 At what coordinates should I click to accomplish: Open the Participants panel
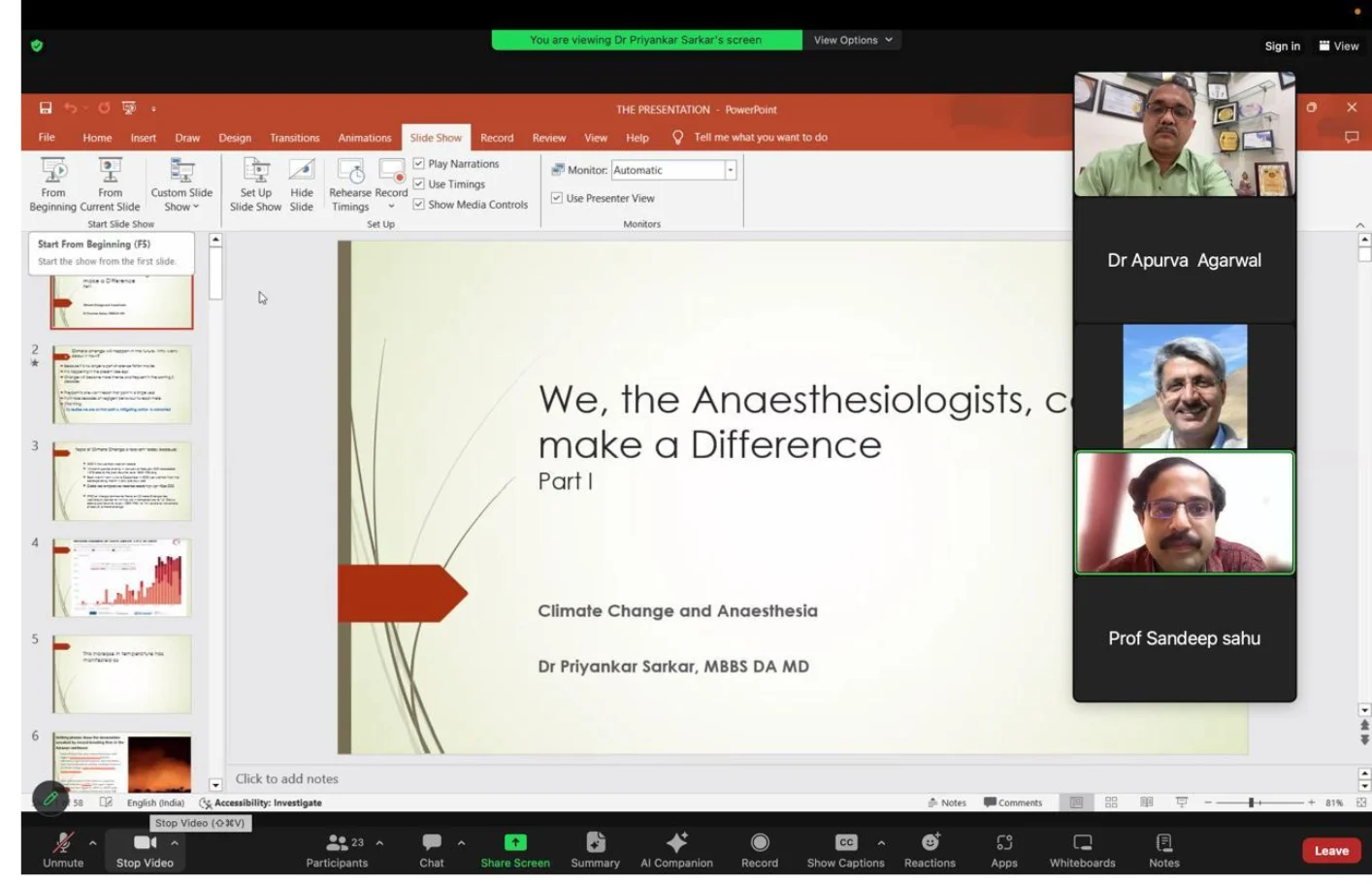pos(337,849)
